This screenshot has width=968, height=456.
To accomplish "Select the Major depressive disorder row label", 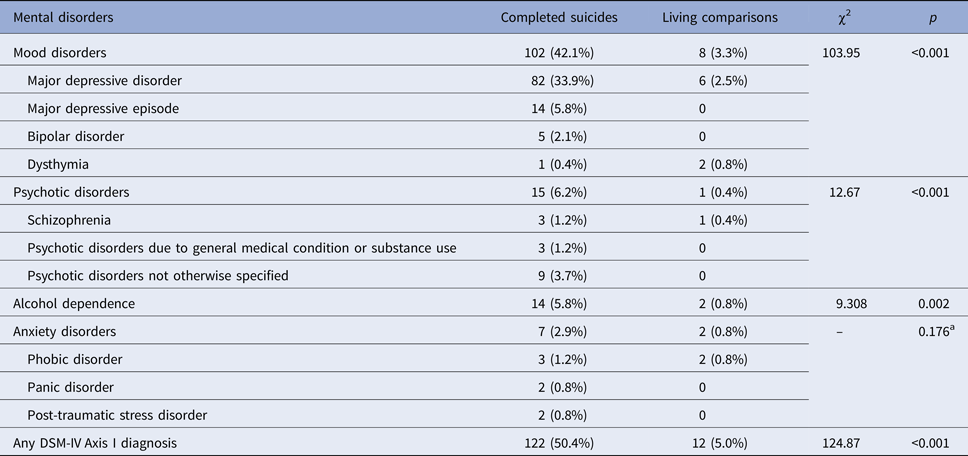I will pyautogui.click(x=102, y=80).
